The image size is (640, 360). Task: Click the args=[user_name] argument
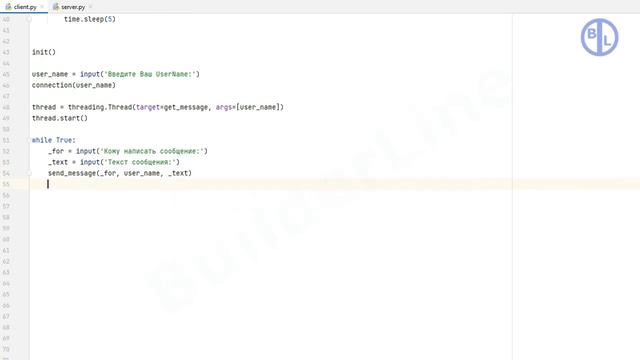pyautogui.click(x=248, y=107)
